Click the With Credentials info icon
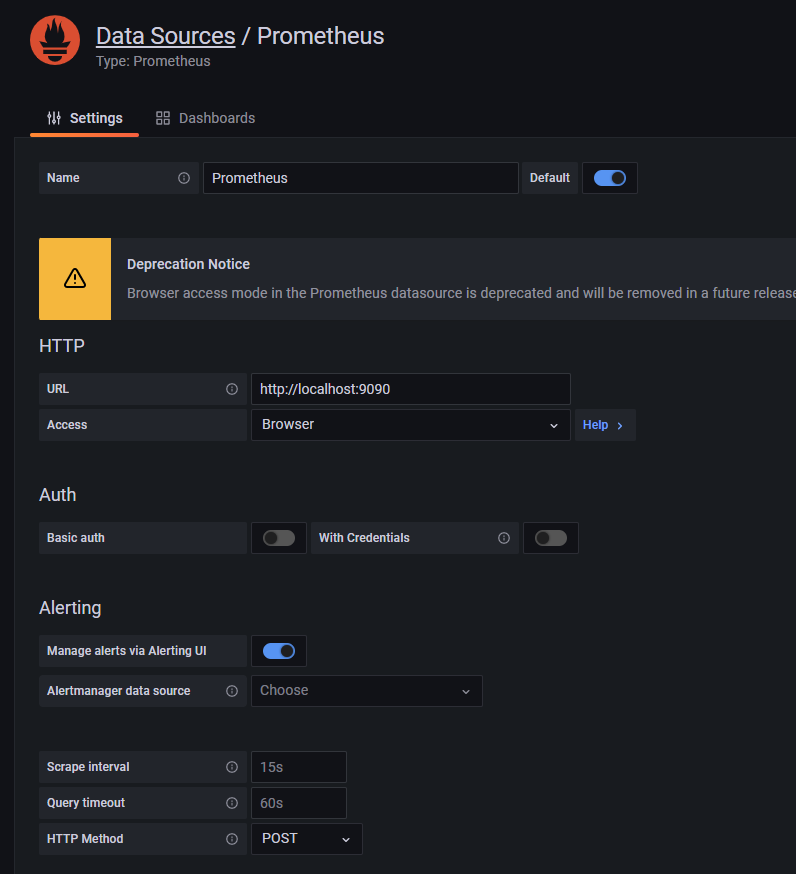The image size is (796, 874). tap(504, 538)
